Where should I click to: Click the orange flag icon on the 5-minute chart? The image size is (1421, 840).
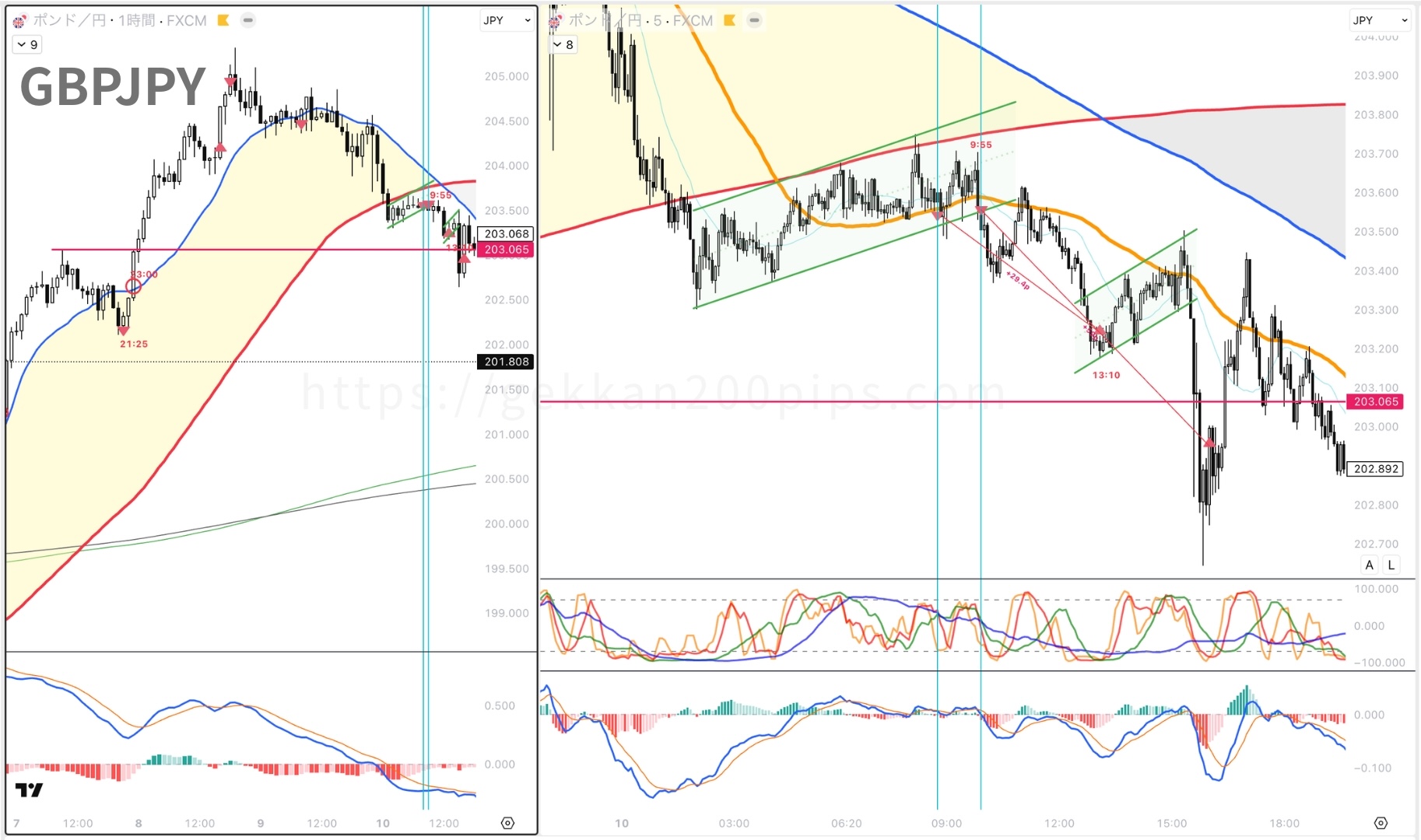729,20
